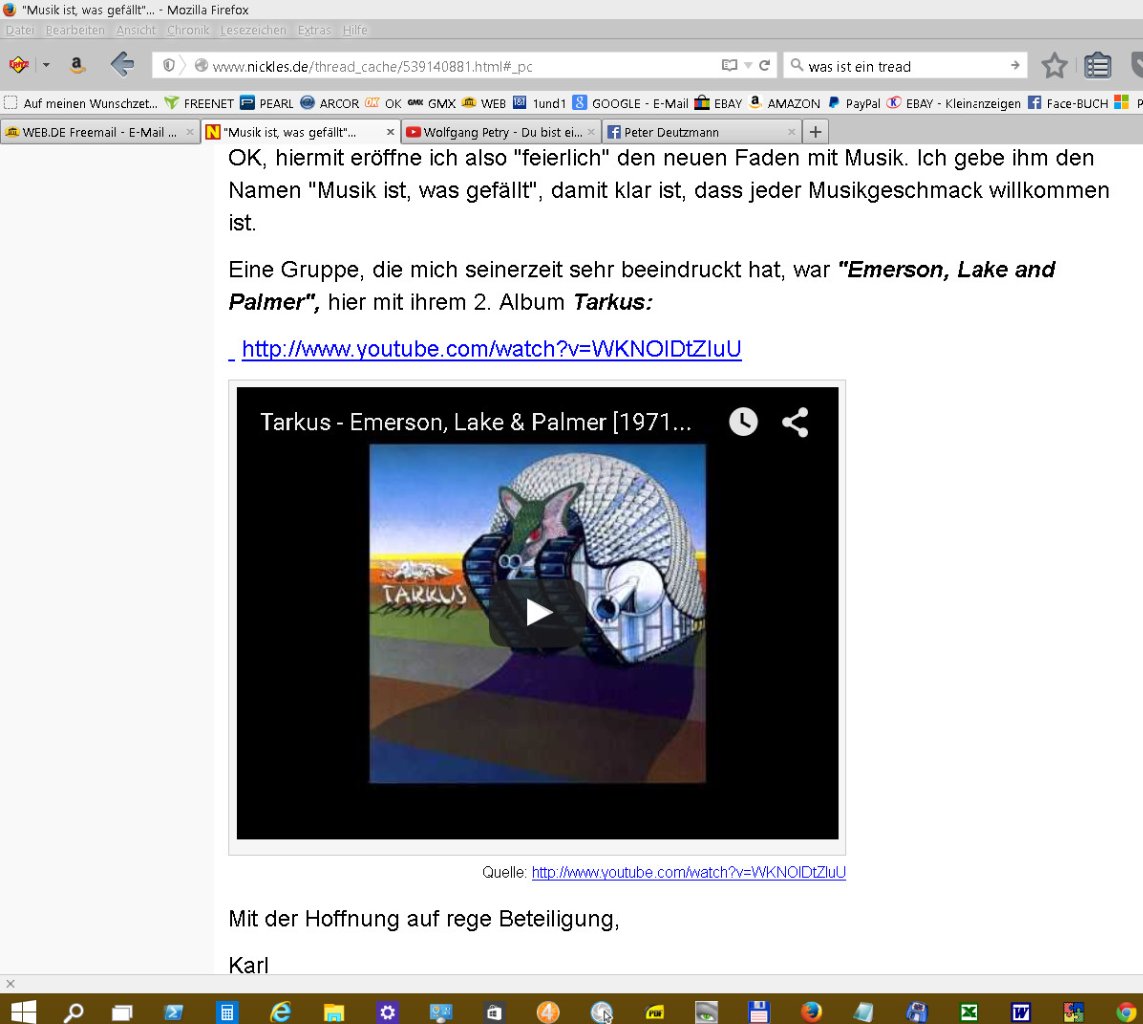Open the Windows Start button
1143x1024 pixels.
coord(23,1012)
